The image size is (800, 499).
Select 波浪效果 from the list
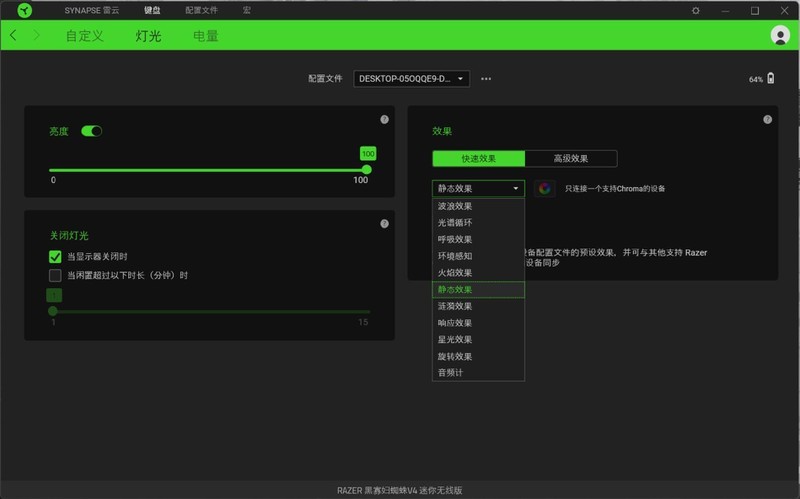478,206
